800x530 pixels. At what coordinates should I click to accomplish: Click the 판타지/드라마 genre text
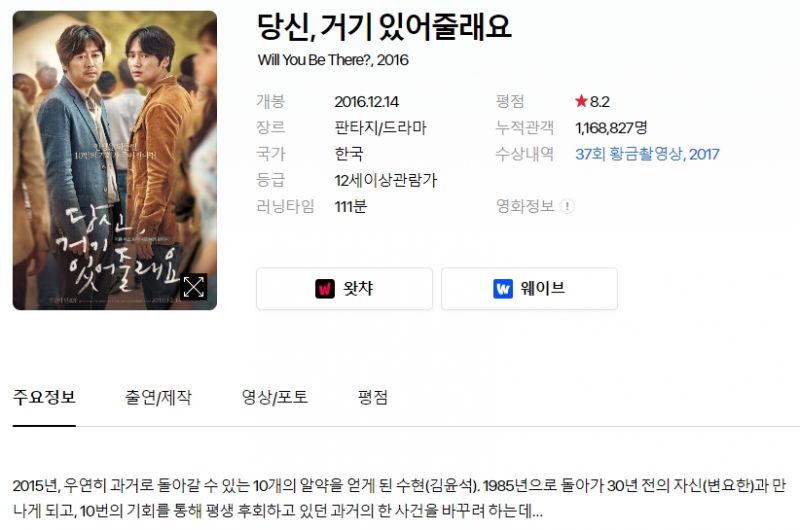click(x=381, y=128)
